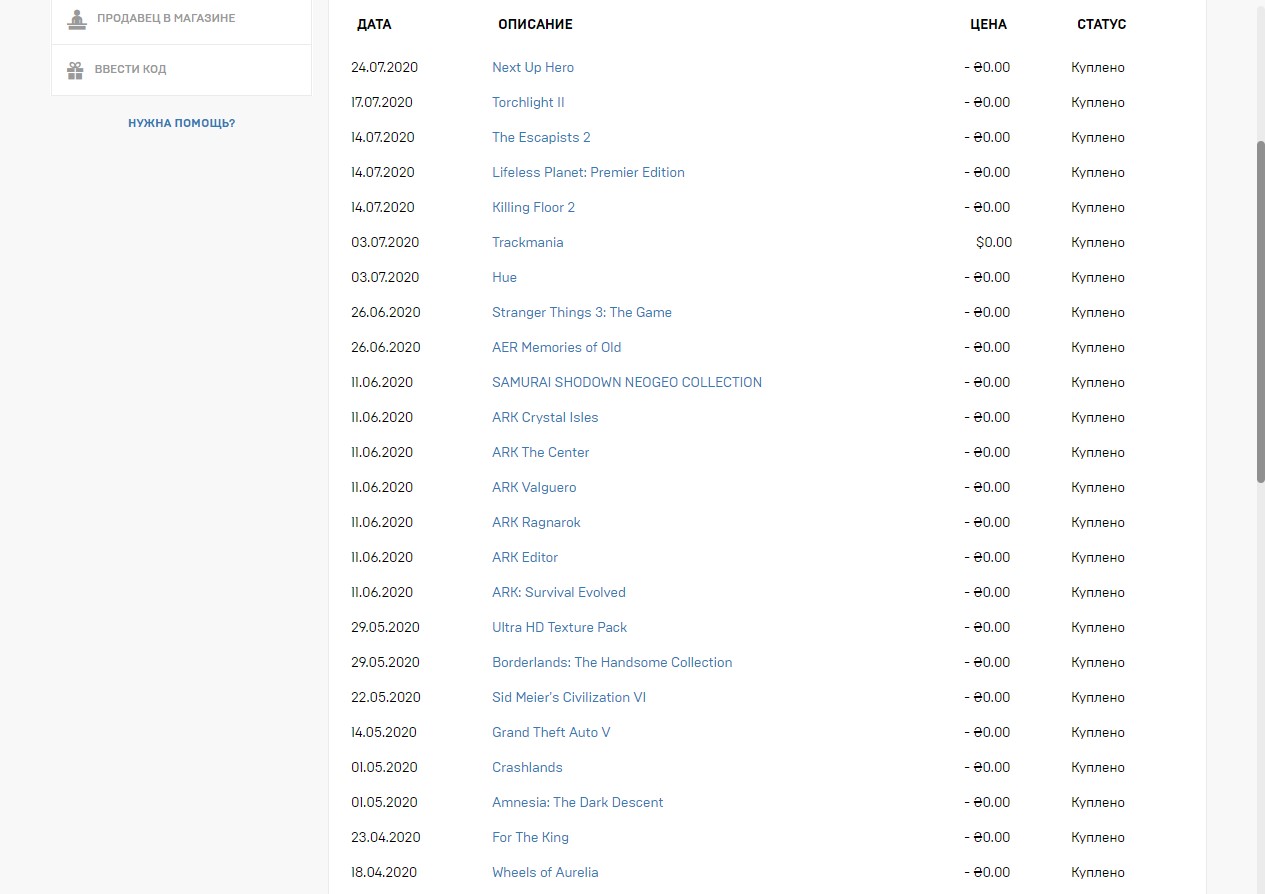Select the date 23.04.2020
The width and height of the screenshot is (1265, 894).
tap(386, 837)
